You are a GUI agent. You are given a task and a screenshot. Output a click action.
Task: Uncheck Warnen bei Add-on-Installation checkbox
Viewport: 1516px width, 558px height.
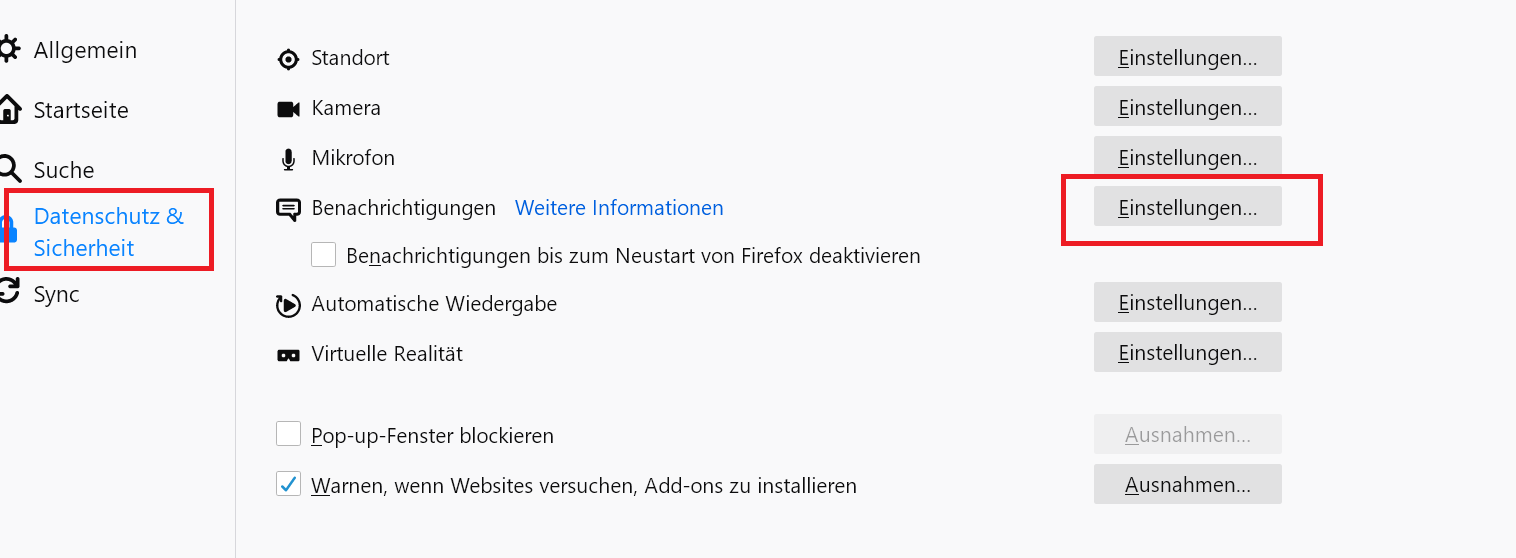pyautogui.click(x=288, y=485)
